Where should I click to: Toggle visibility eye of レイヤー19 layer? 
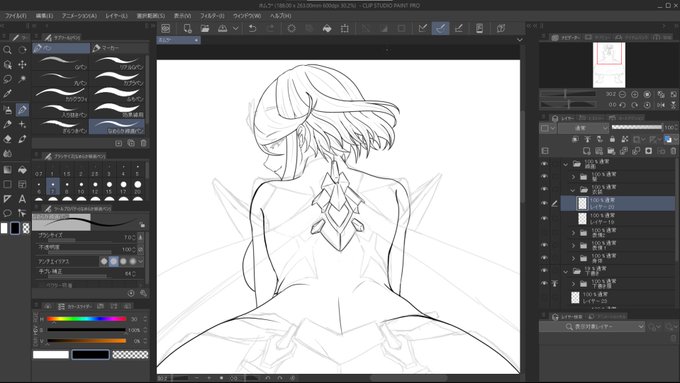(x=544, y=218)
